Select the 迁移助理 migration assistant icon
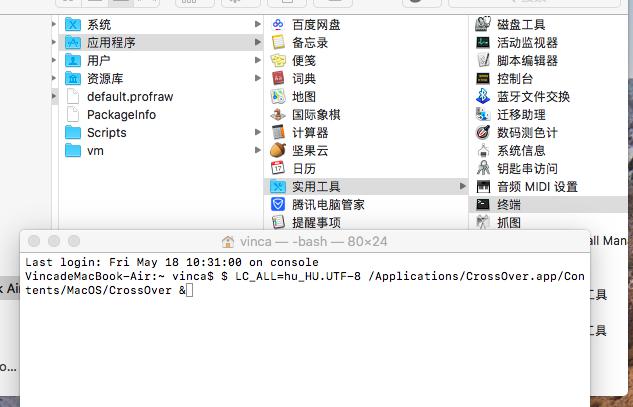The height and width of the screenshot is (407, 633). [x=483, y=115]
